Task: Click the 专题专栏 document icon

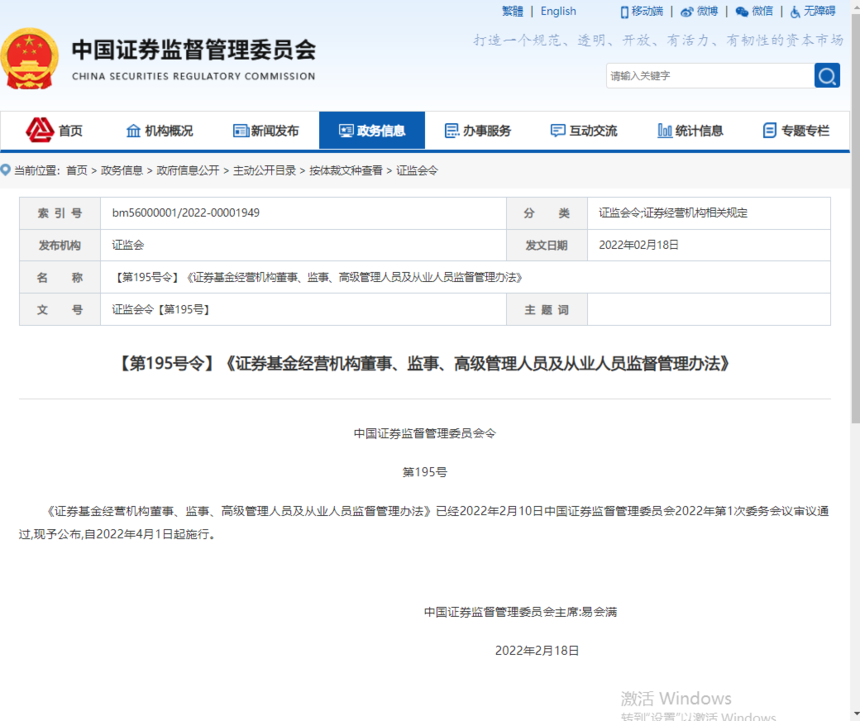Action: pyautogui.click(x=770, y=130)
